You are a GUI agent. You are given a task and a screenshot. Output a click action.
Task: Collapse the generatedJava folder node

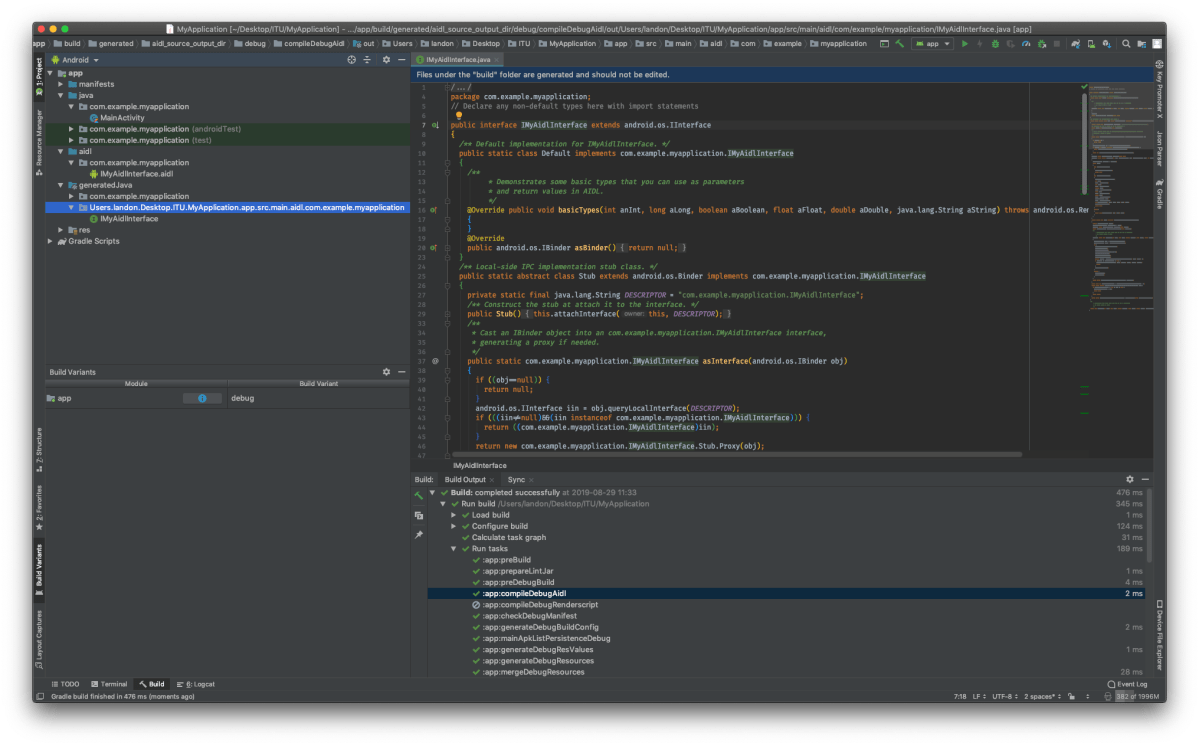(61, 185)
